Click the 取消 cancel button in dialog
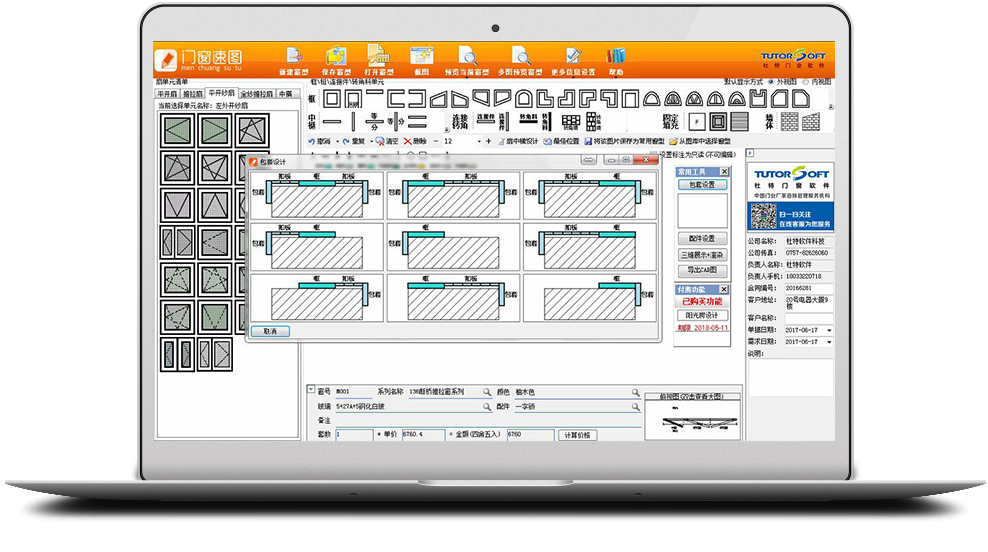988x552 pixels. coord(270,331)
